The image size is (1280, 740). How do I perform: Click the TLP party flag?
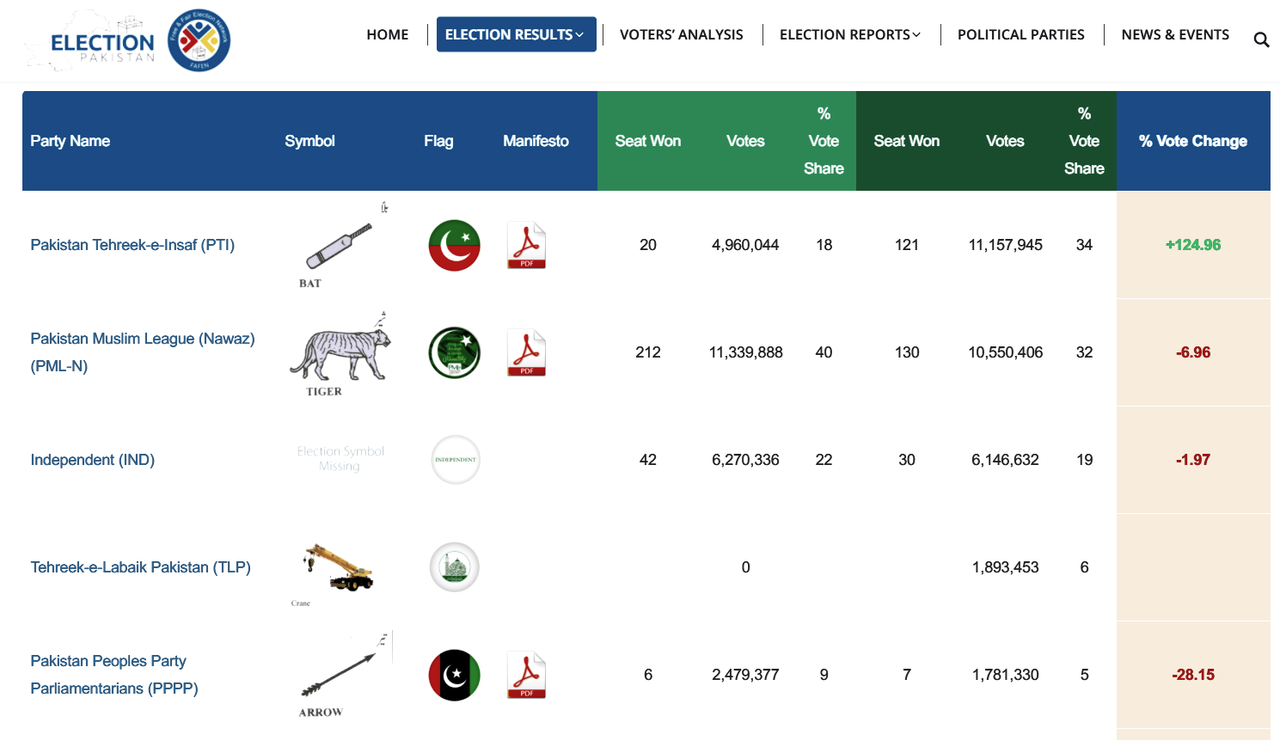pos(455,567)
